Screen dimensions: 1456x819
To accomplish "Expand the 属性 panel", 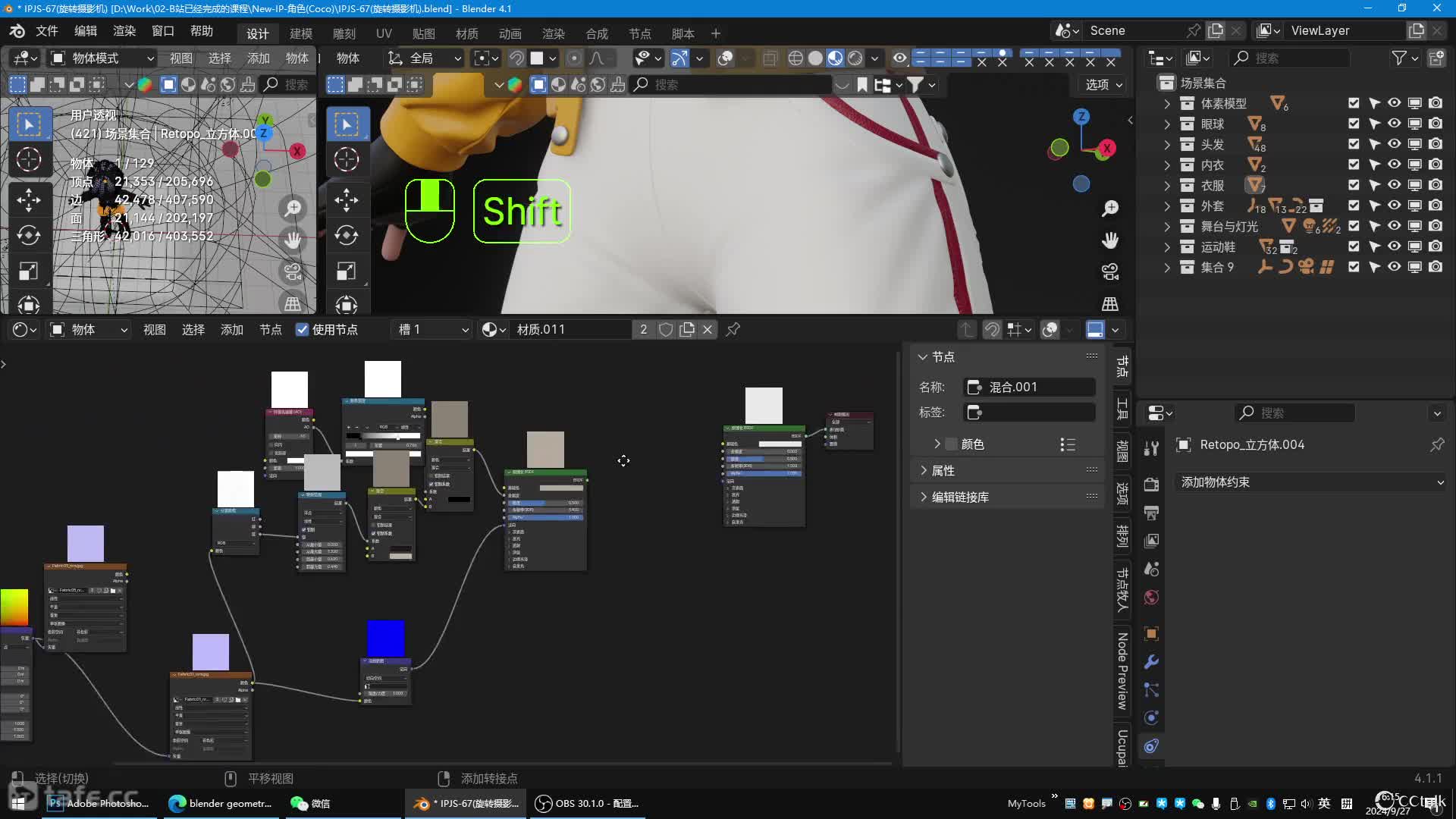I will (924, 471).
